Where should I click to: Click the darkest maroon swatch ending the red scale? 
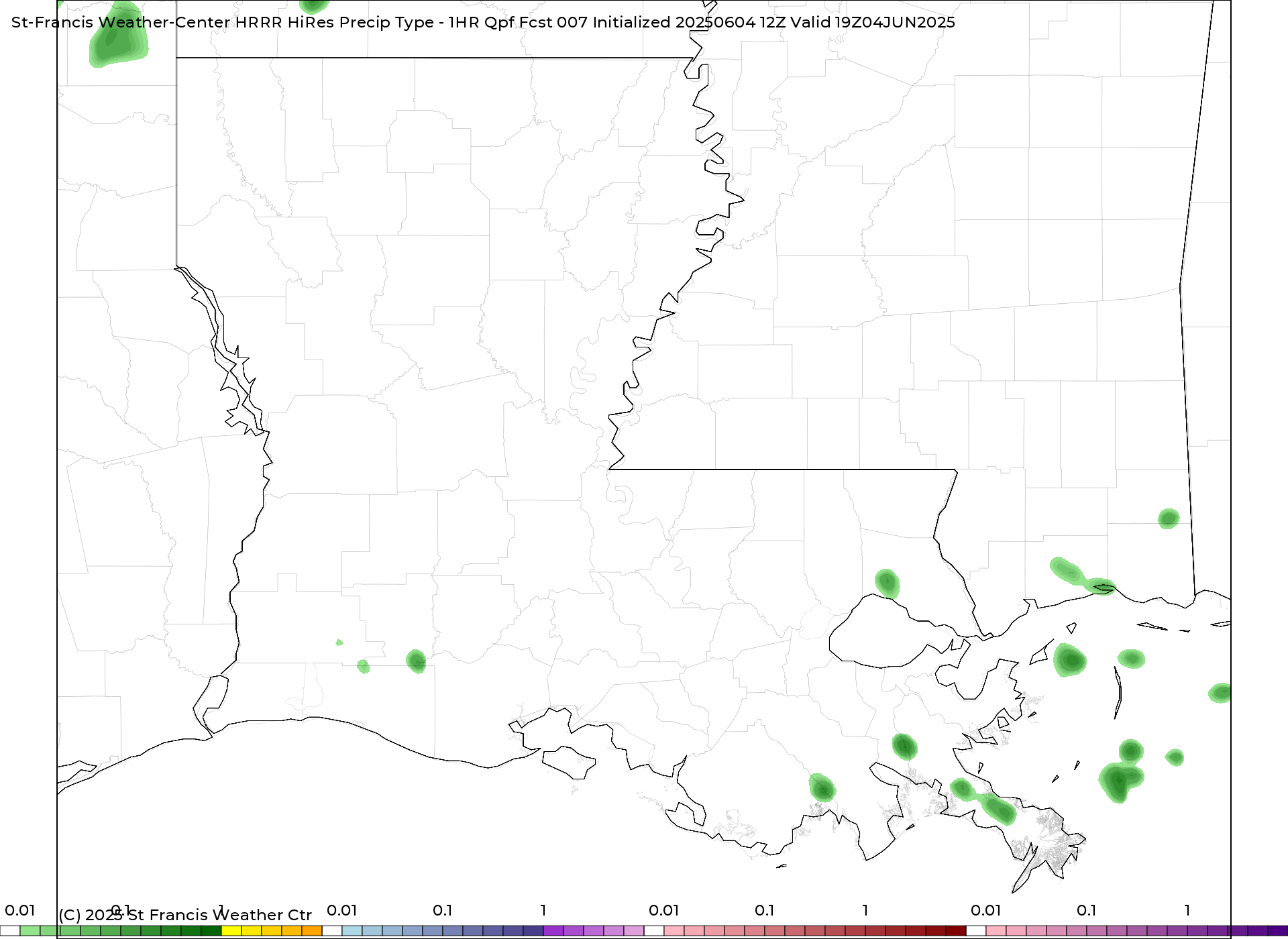(956, 931)
